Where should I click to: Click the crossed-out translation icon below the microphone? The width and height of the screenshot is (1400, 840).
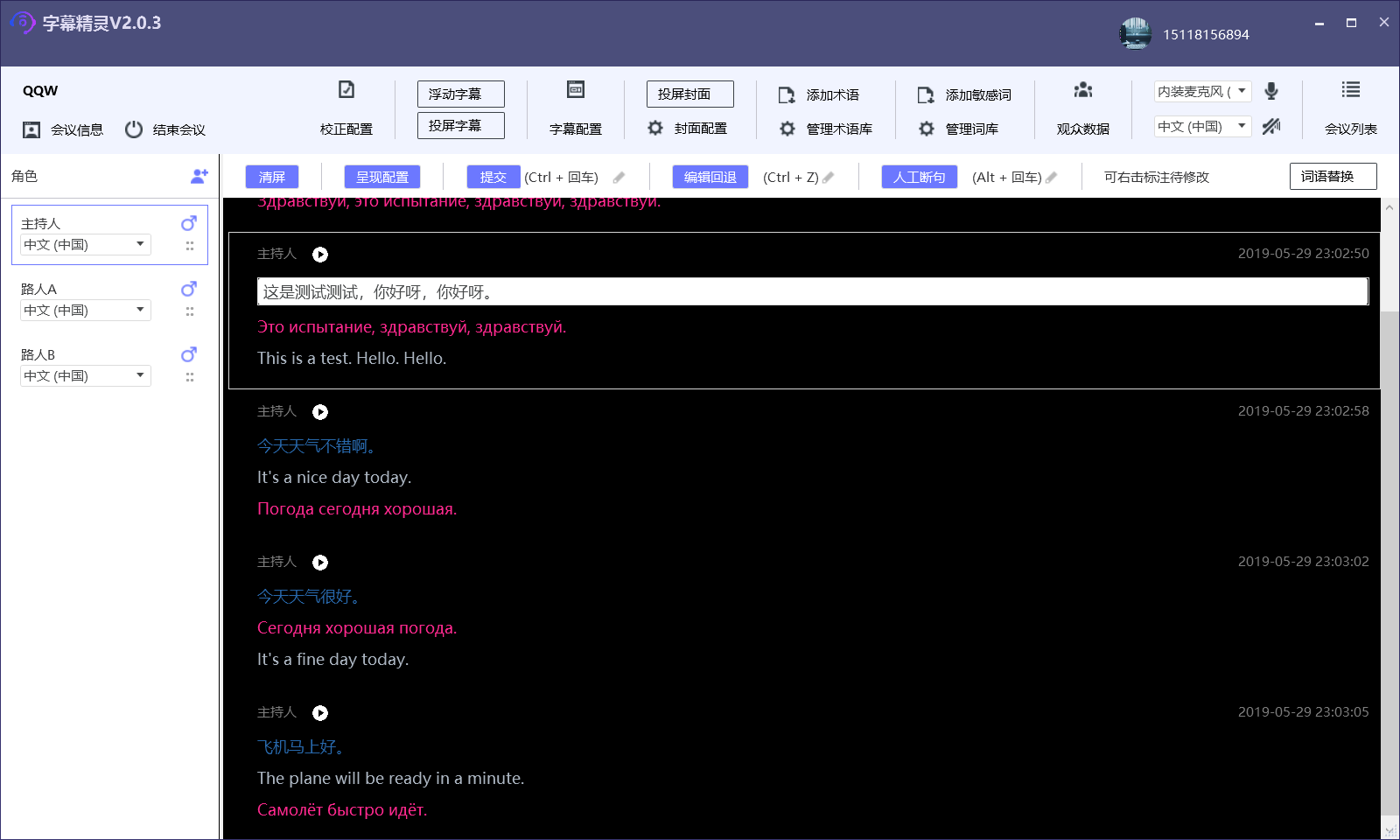pos(1271,126)
